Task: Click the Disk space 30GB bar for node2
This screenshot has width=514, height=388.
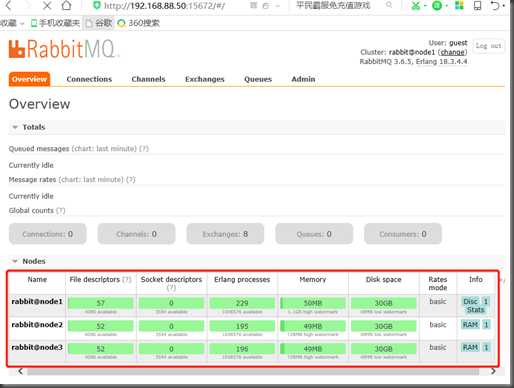Action: tap(384, 326)
